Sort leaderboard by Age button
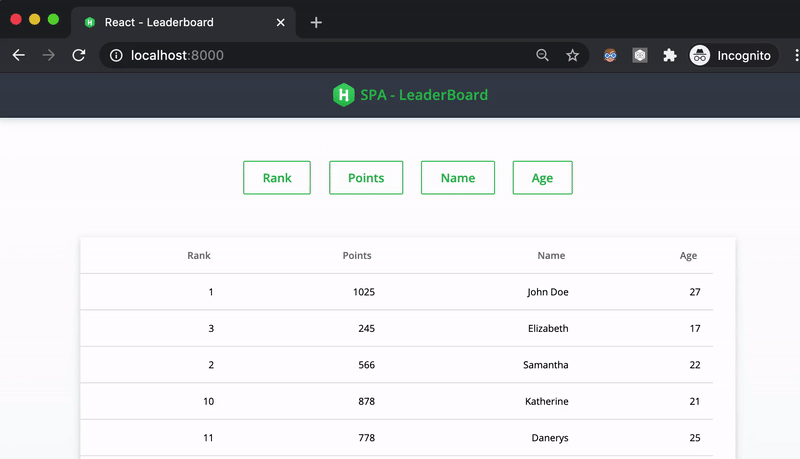This screenshot has width=800, height=459. (x=542, y=178)
